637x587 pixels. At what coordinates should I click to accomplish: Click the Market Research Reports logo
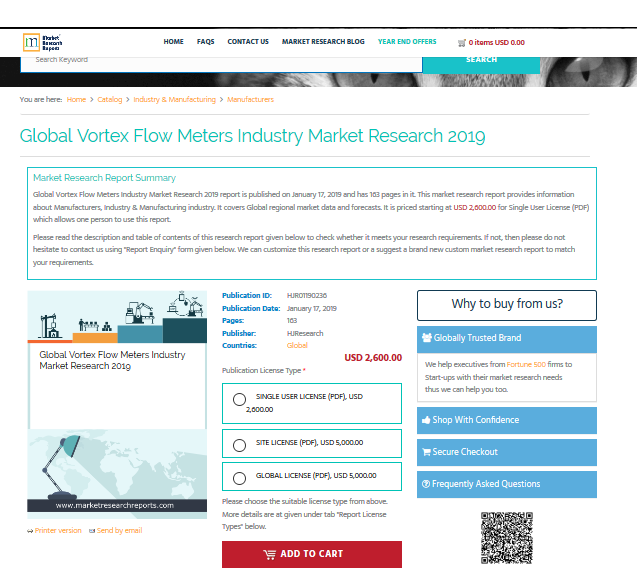click(x=43, y=42)
